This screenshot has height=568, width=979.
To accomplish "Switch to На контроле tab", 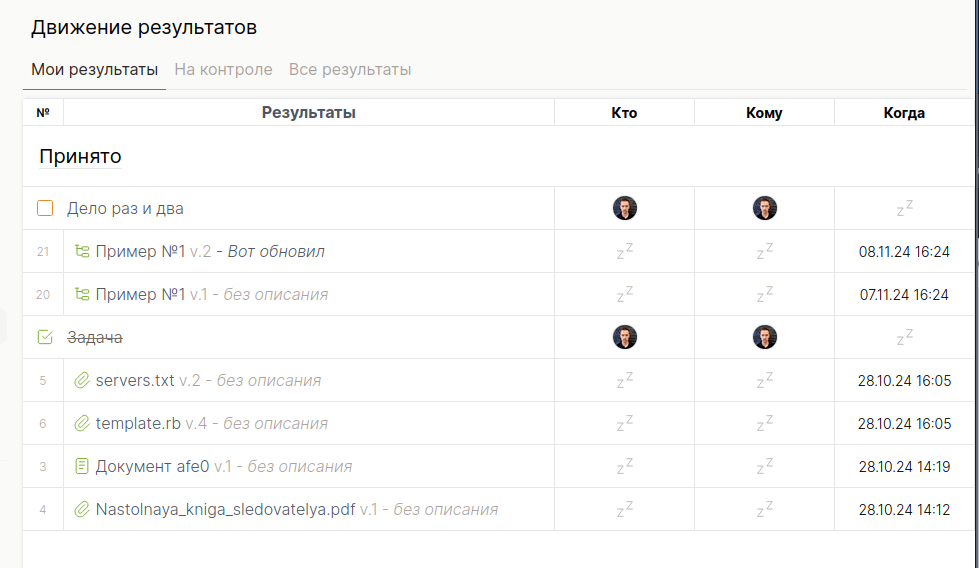I will point(224,69).
